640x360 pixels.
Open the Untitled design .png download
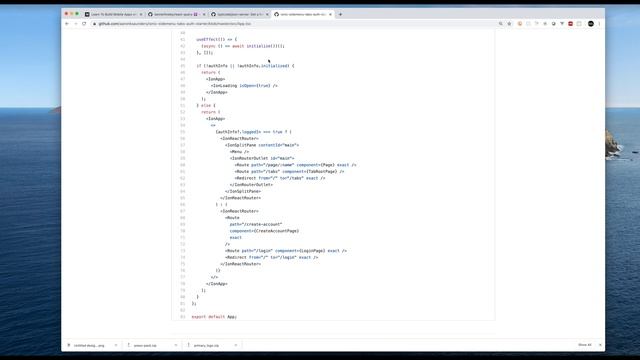coord(89,345)
